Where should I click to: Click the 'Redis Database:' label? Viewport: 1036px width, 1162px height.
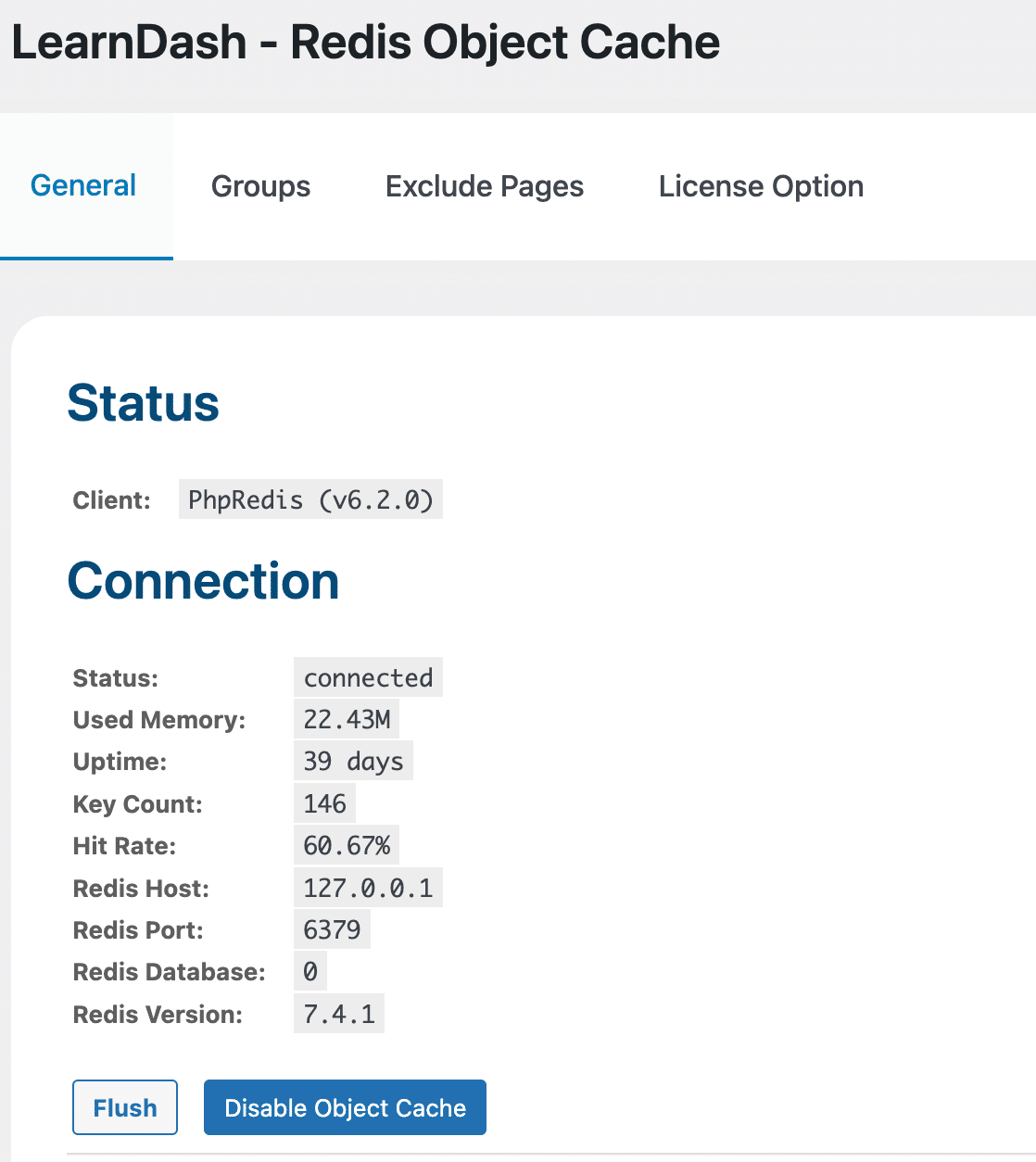pyautogui.click(x=170, y=972)
